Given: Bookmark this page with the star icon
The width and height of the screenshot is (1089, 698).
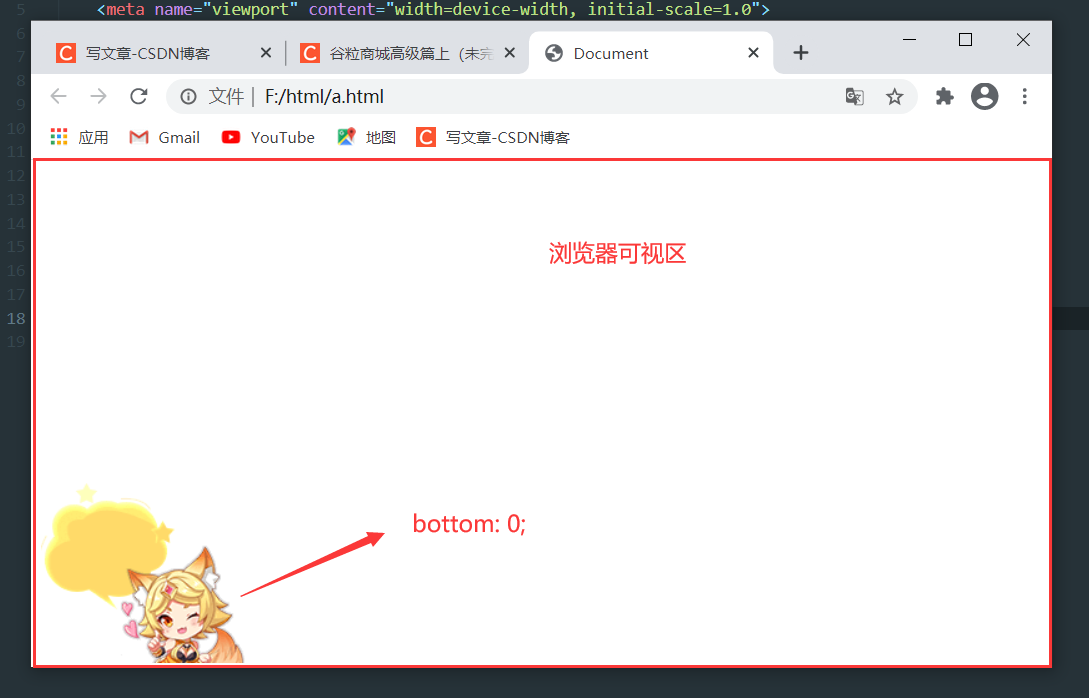Looking at the screenshot, I should click(895, 96).
